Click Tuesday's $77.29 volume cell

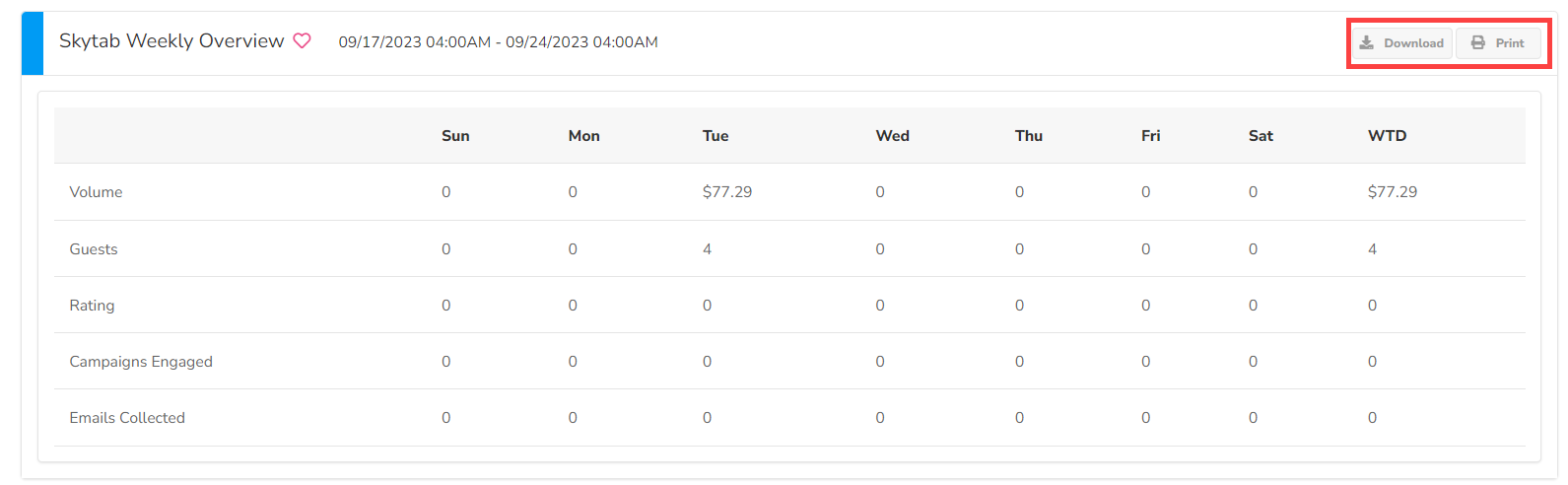coord(727,192)
